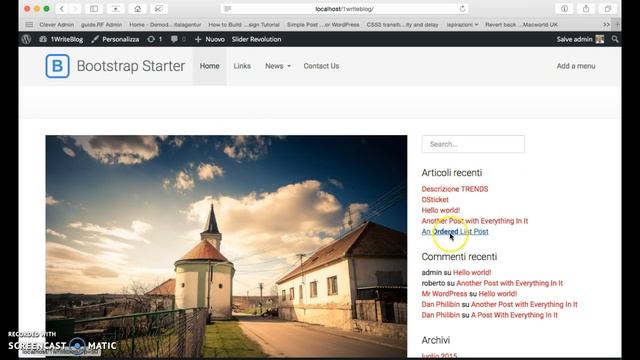The image size is (640, 360).
Task: Open the search magnifier in WordPress admin bar
Action: (615, 39)
